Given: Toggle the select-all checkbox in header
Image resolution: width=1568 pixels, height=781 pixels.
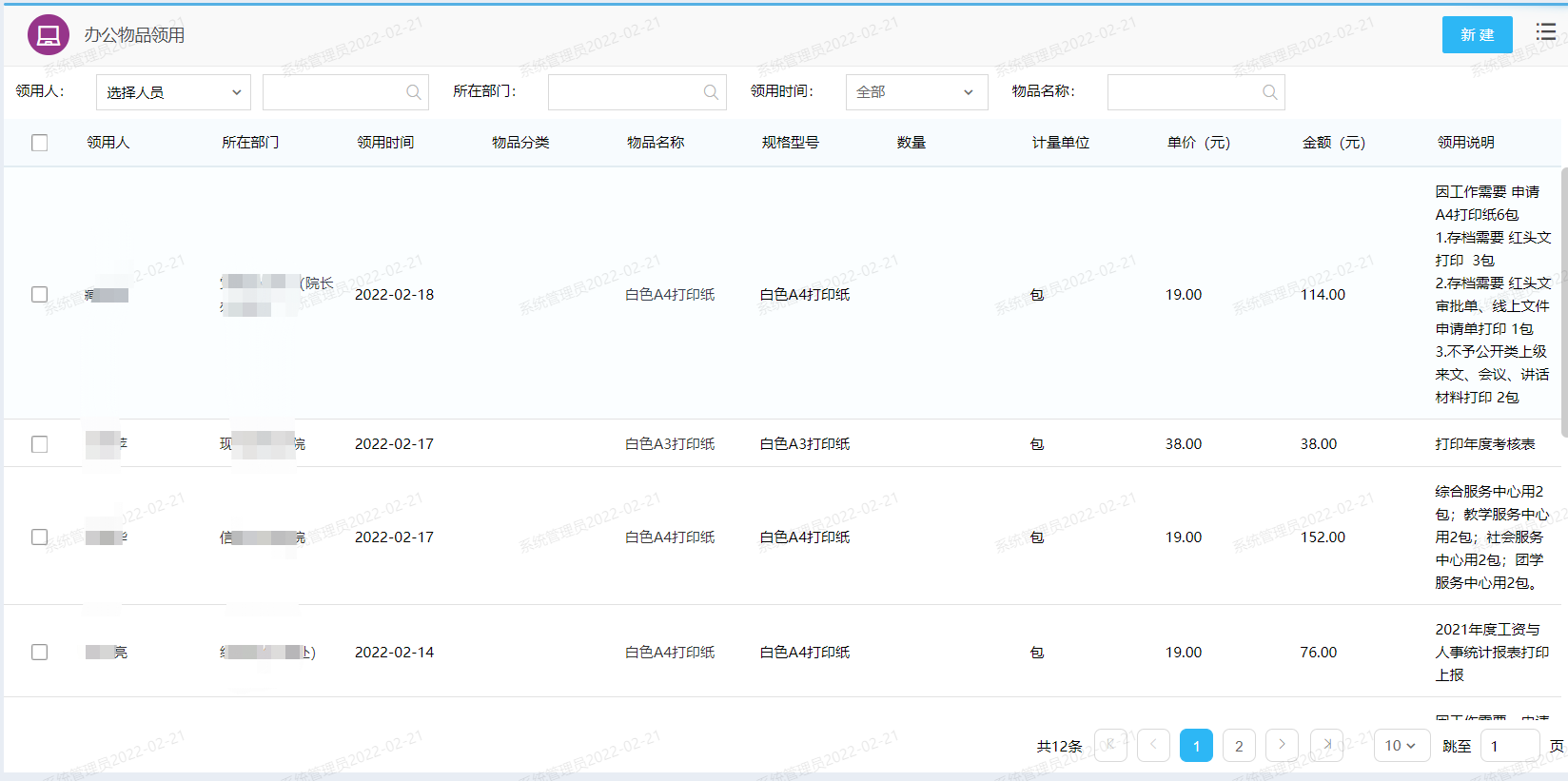Looking at the screenshot, I should pos(39,143).
